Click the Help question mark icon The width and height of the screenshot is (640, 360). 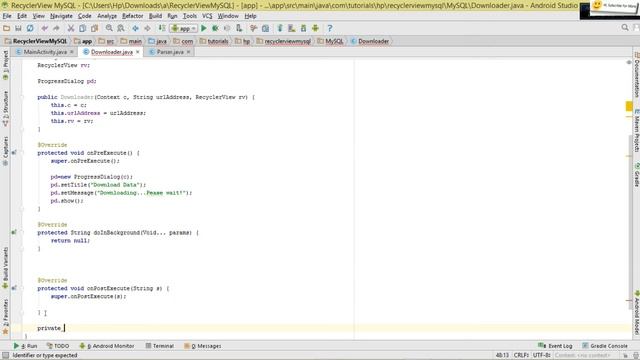[330, 28]
